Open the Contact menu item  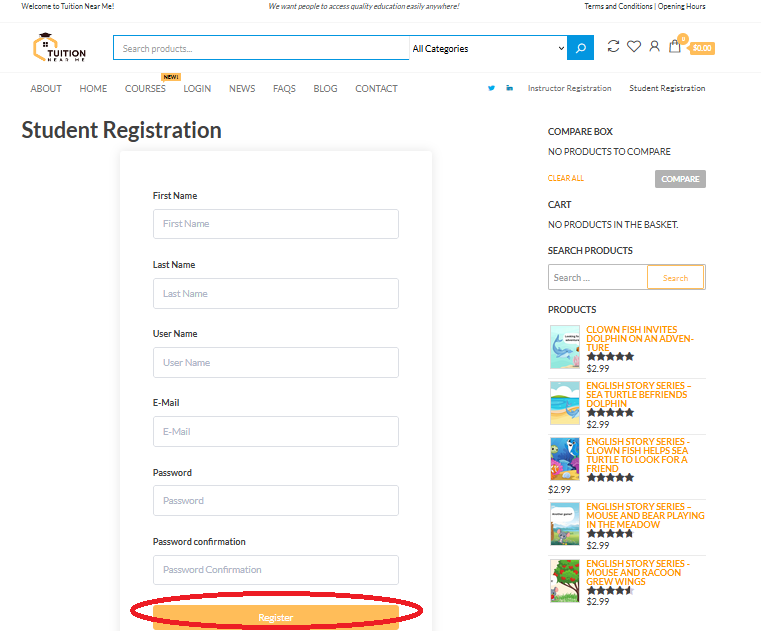coord(376,89)
